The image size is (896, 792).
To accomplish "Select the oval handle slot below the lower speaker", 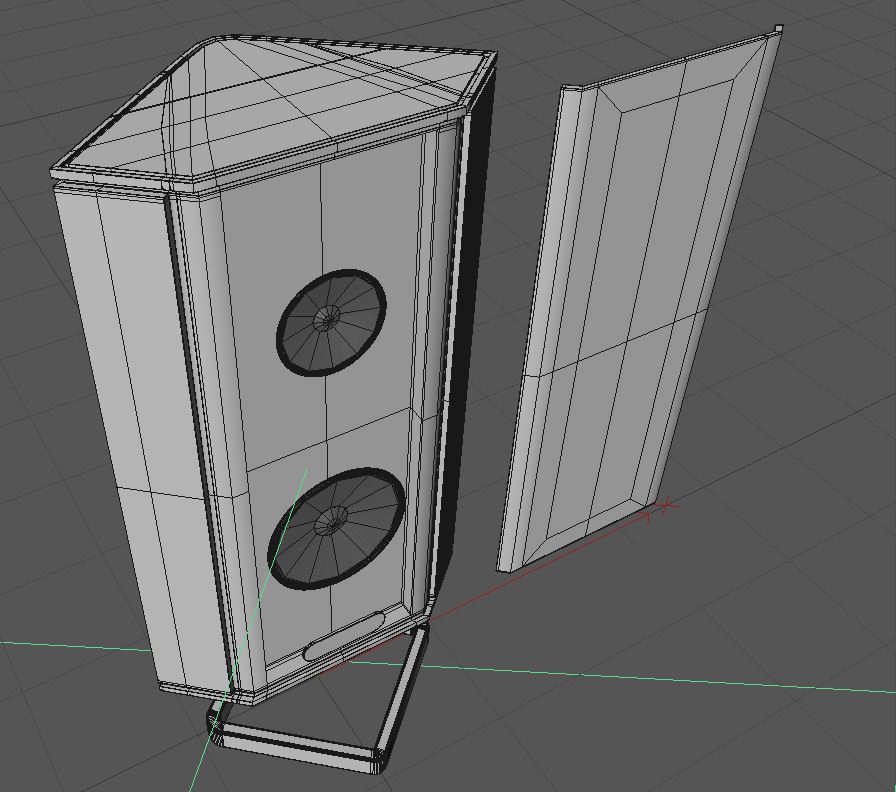I will point(344,636).
